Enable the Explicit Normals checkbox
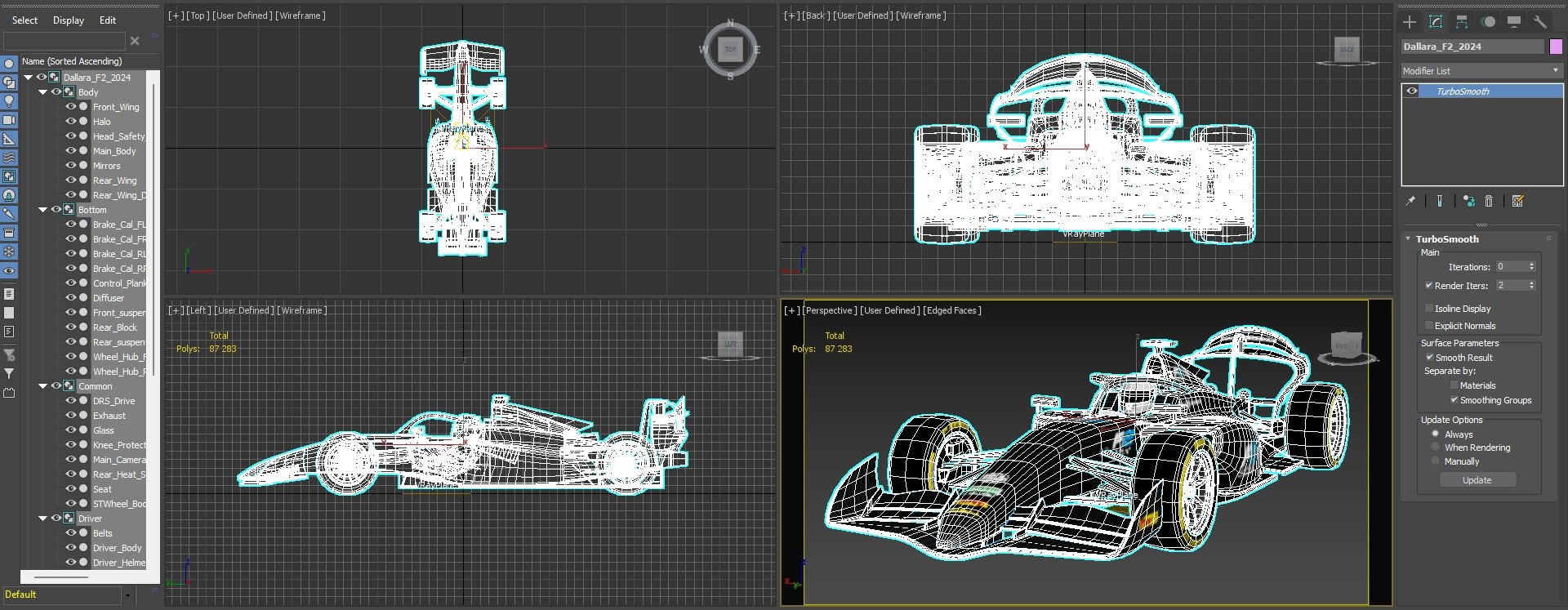 1429,326
